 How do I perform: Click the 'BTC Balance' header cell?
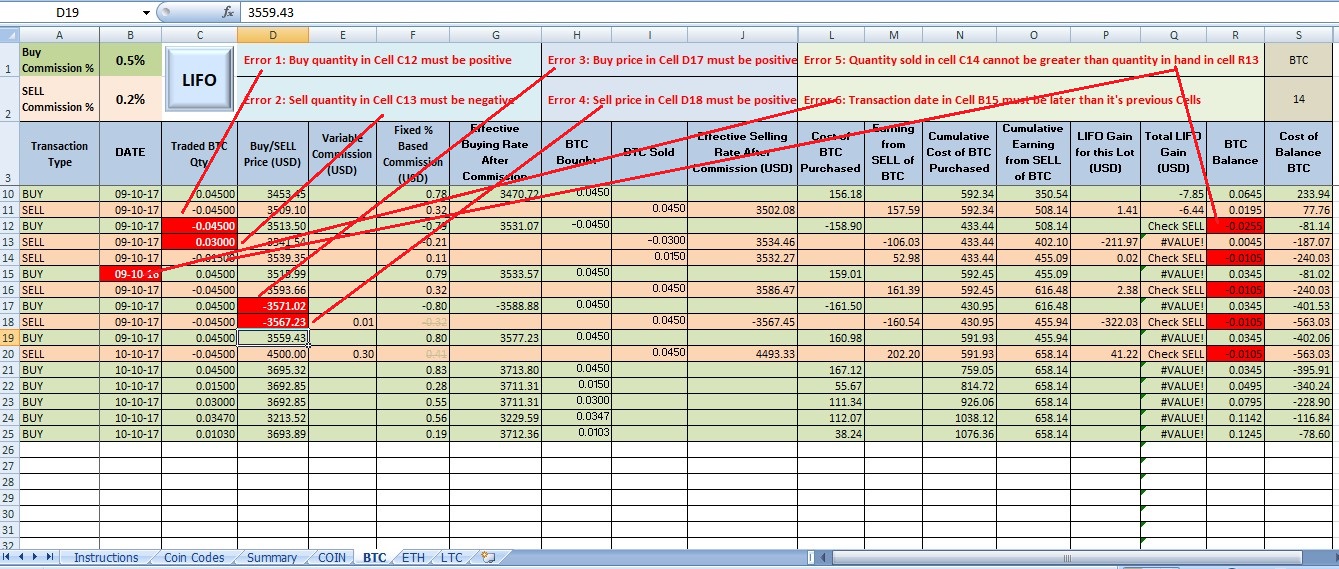point(1235,154)
